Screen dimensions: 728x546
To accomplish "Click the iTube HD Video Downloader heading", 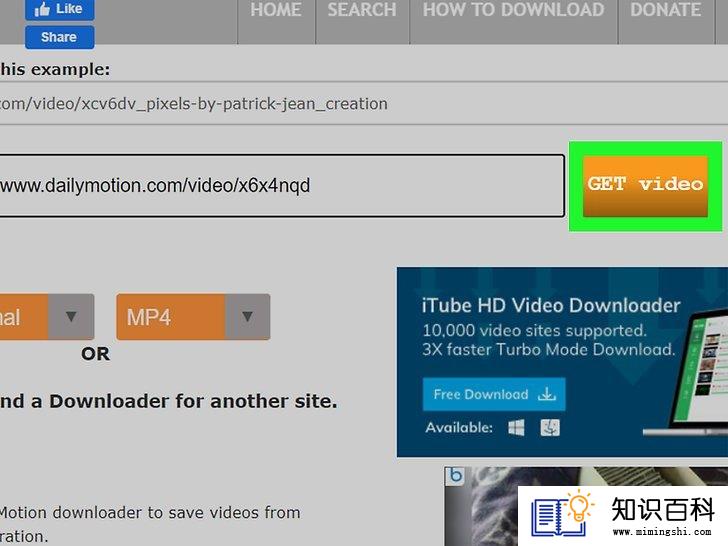I will pyautogui.click(x=551, y=306).
